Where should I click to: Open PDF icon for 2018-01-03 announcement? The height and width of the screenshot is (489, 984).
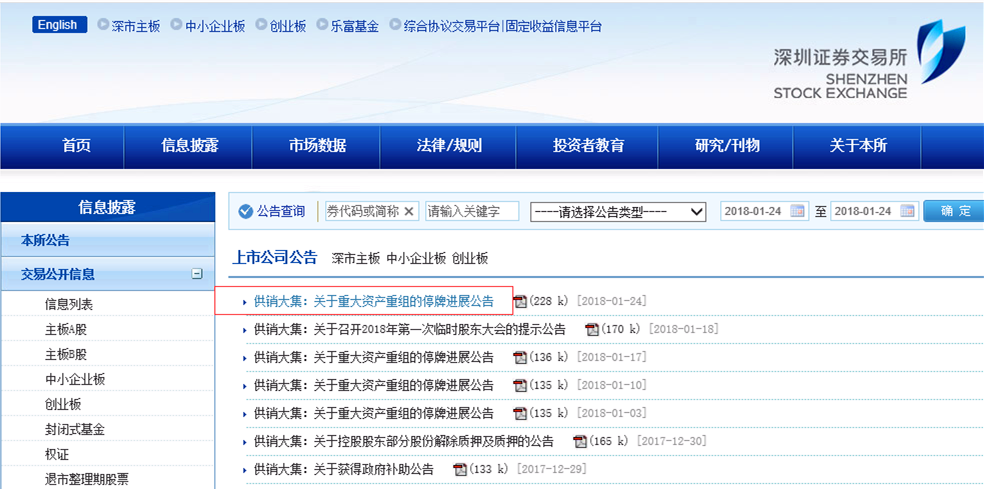pos(521,414)
